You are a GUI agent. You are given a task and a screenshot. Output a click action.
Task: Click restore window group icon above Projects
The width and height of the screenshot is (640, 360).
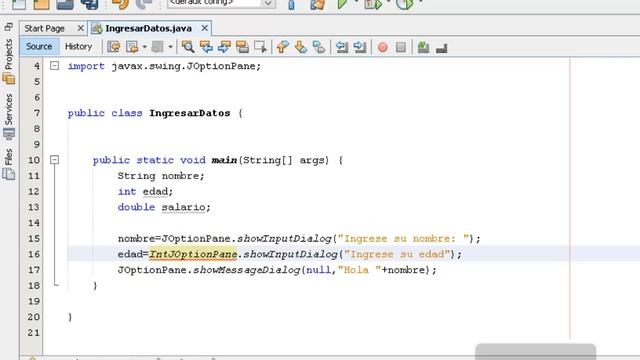pyautogui.click(x=9, y=27)
